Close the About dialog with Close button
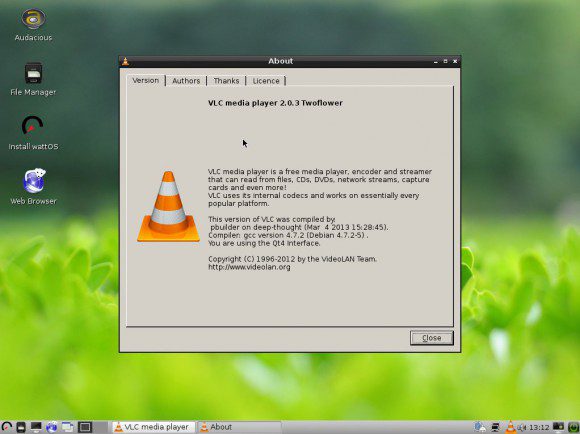This screenshot has width=580, height=434. tap(431, 338)
